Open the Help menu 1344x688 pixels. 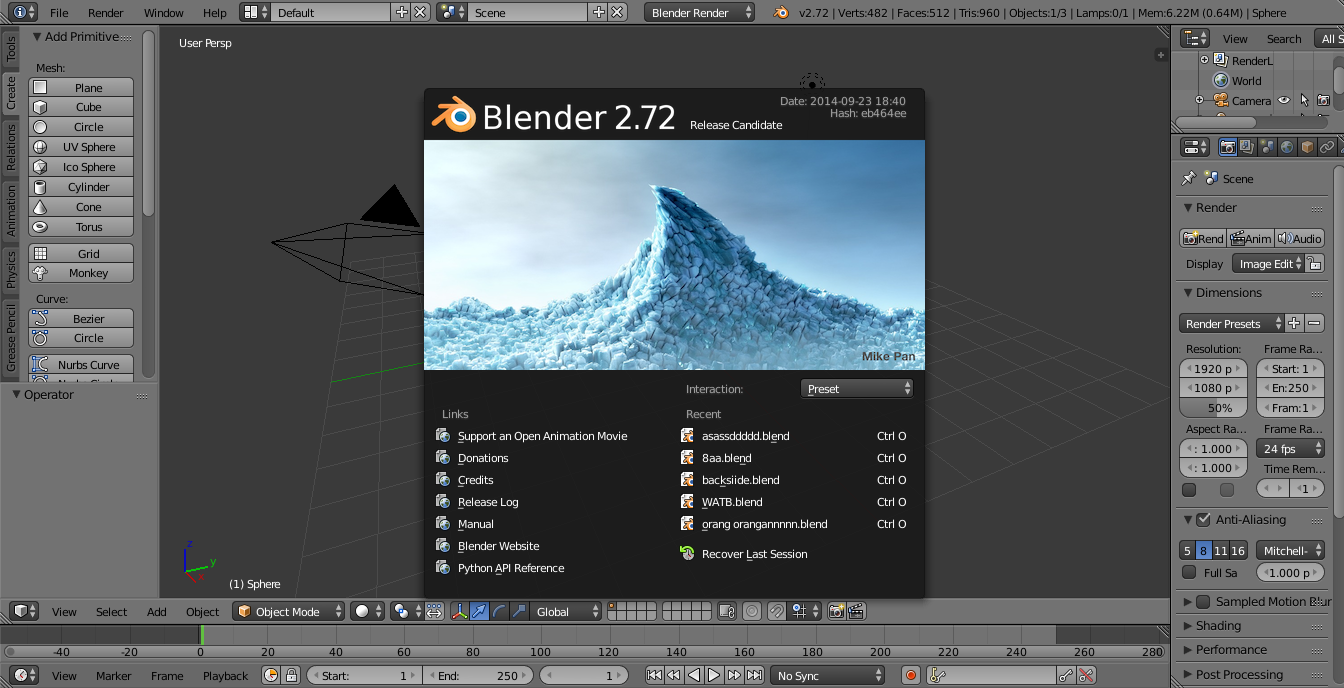coord(214,13)
